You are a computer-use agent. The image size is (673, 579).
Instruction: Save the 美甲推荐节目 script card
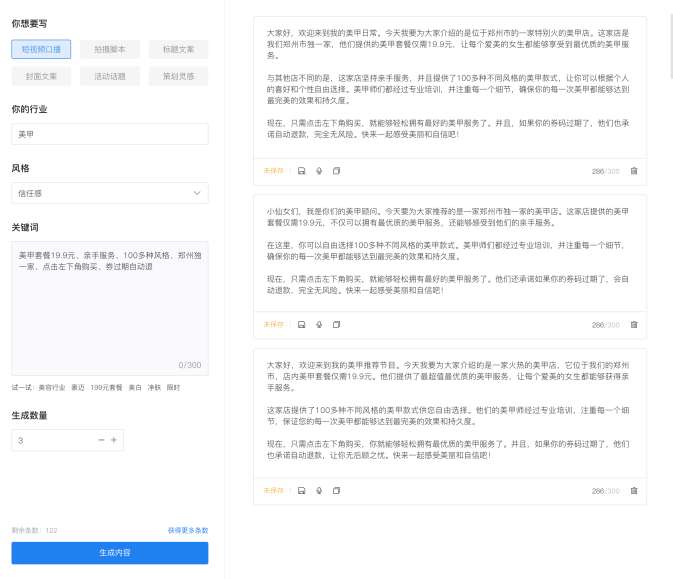pyautogui.click(x=302, y=491)
